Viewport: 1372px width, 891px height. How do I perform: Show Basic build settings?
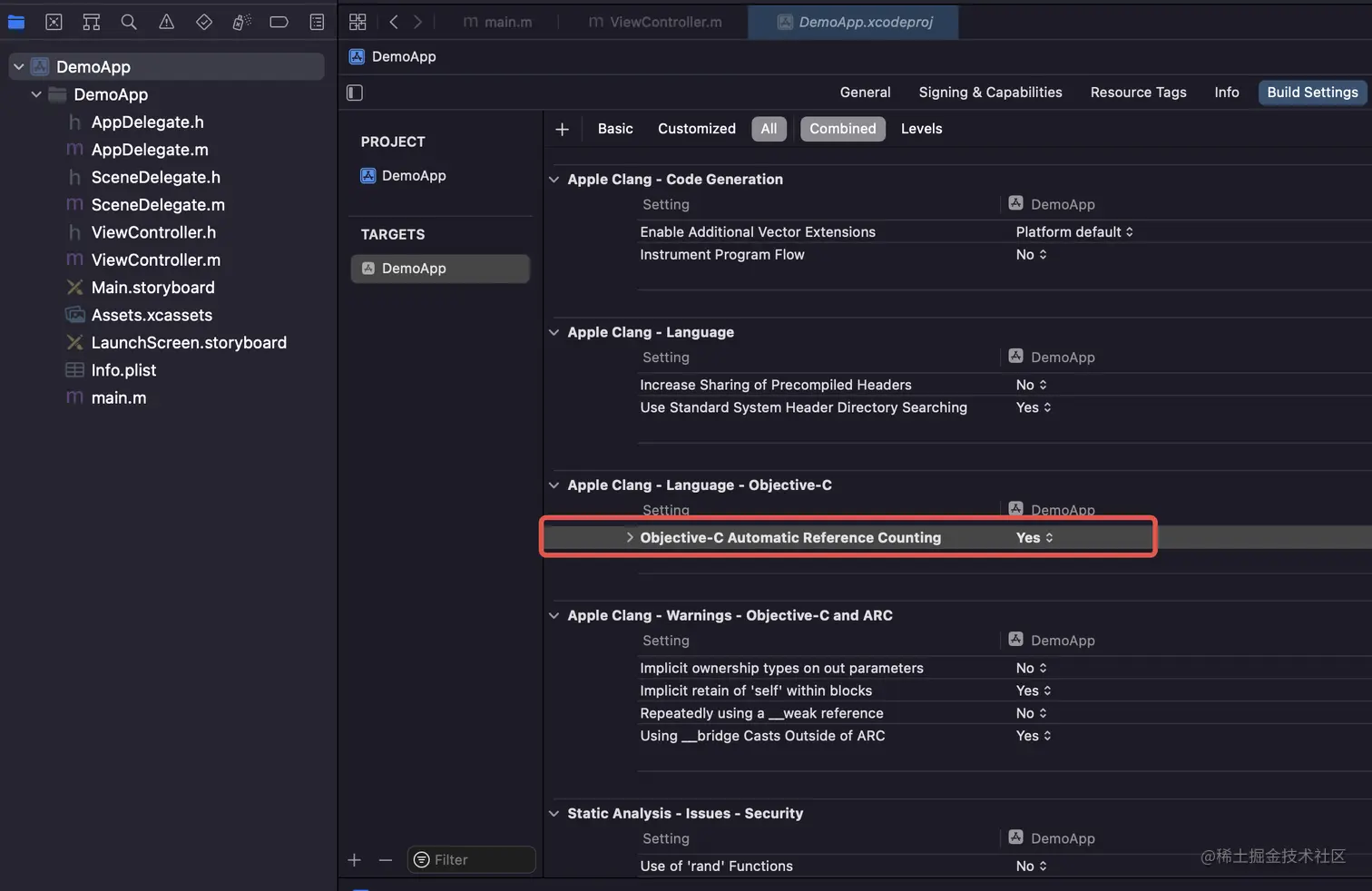(615, 129)
